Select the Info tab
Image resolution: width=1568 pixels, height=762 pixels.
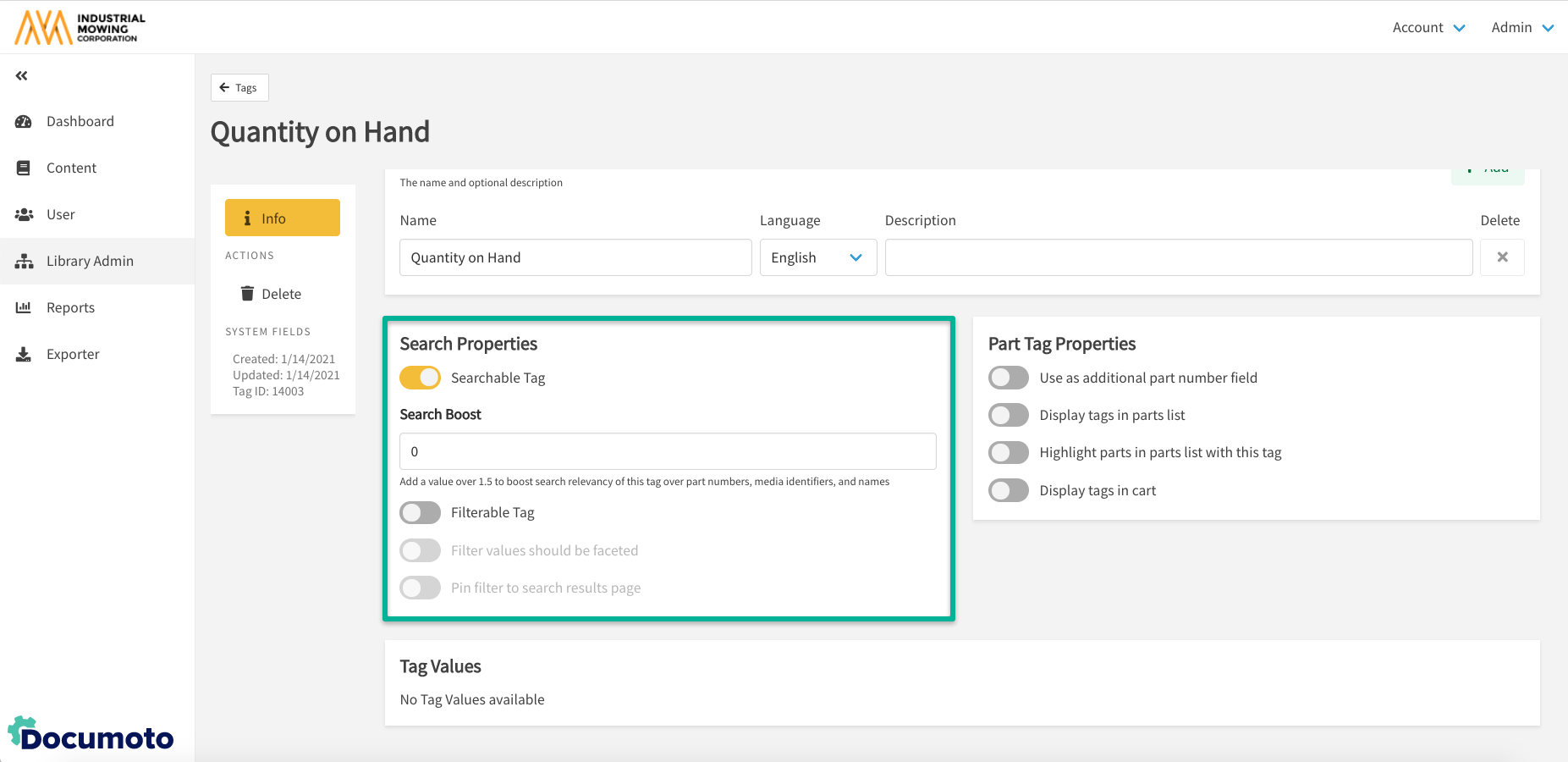pos(283,218)
